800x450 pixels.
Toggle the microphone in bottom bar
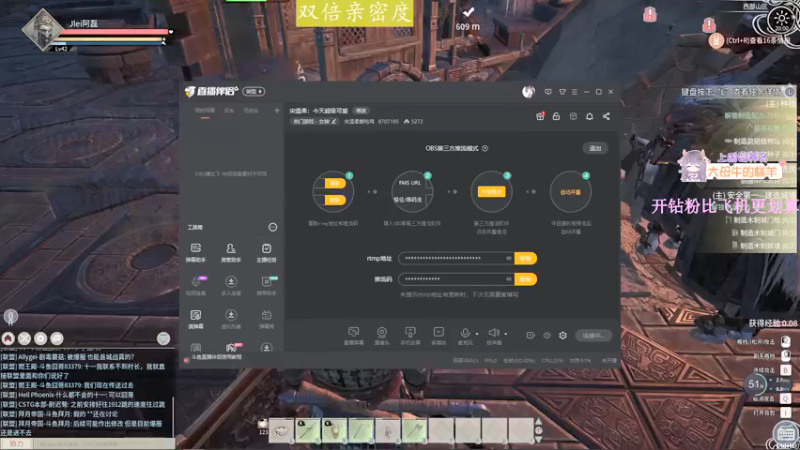[x=465, y=336]
